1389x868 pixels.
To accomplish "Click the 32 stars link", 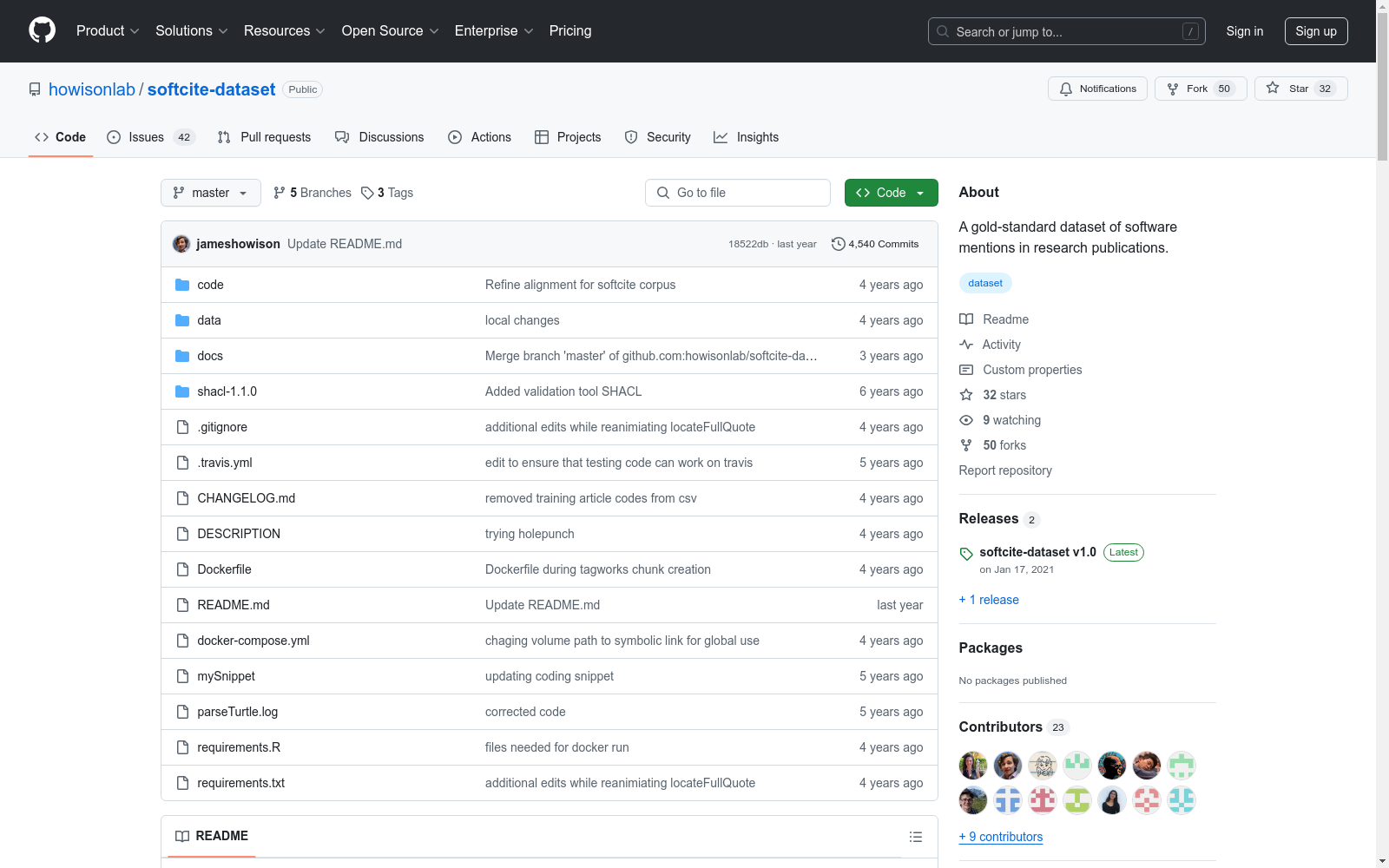I will coord(1004,395).
